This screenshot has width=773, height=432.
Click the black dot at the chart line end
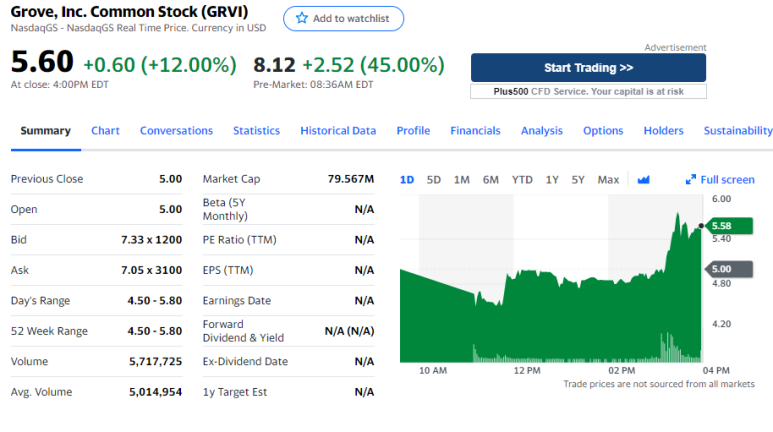click(x=701, y=226)
